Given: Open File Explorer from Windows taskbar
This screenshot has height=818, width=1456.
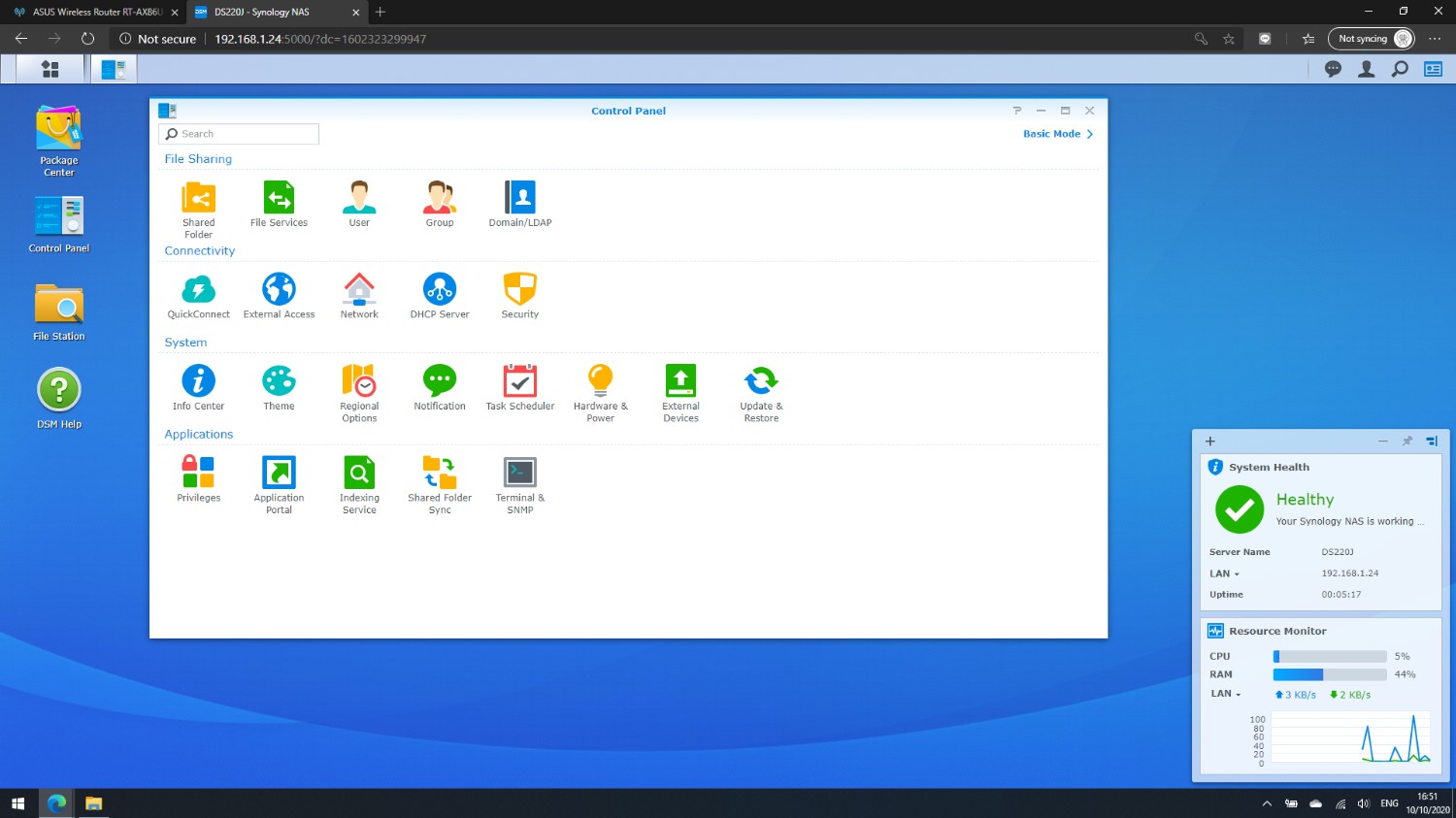Looking at the screenshot, I should [93, 803].
